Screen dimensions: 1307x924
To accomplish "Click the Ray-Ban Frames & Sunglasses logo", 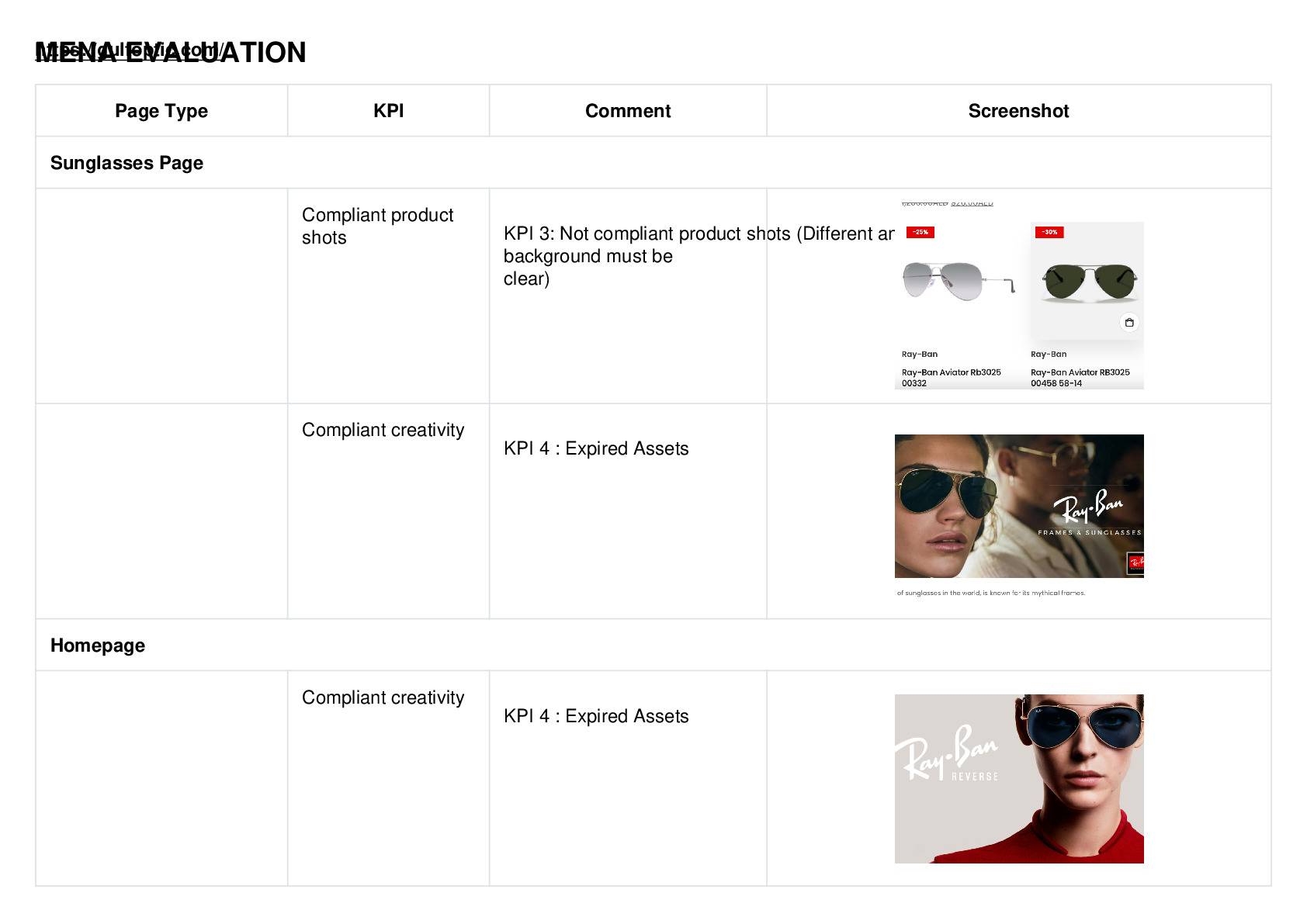I will (1090, 513).
